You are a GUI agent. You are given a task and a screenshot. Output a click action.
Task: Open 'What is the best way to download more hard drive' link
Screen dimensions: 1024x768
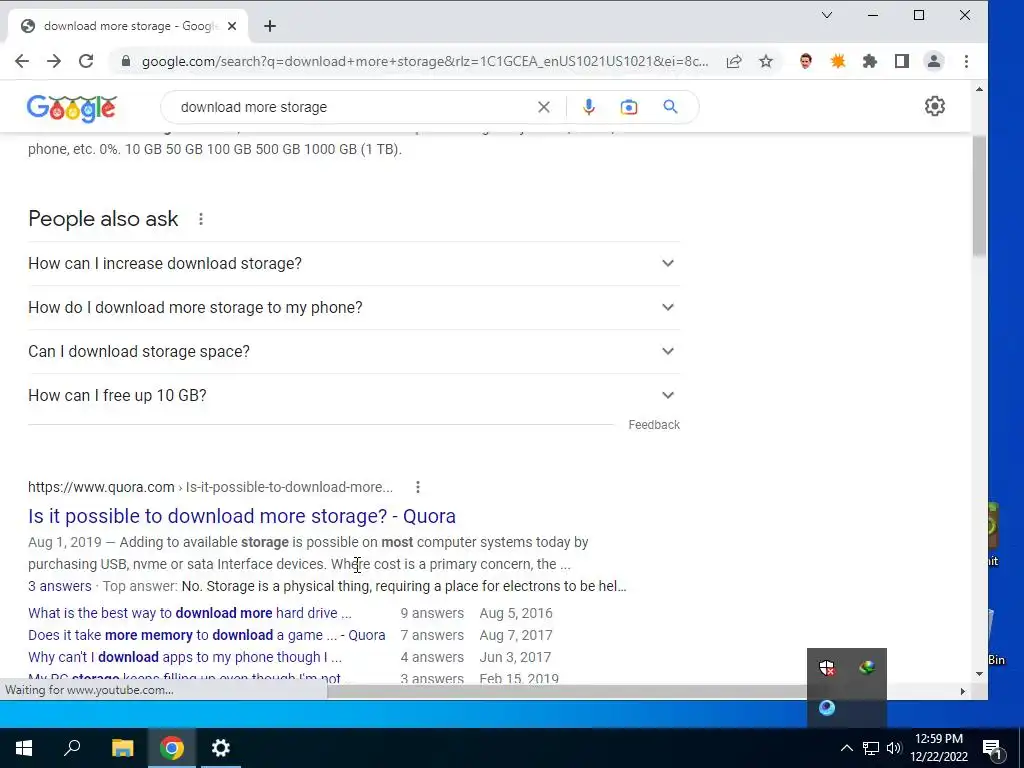[x=189, y=613]
